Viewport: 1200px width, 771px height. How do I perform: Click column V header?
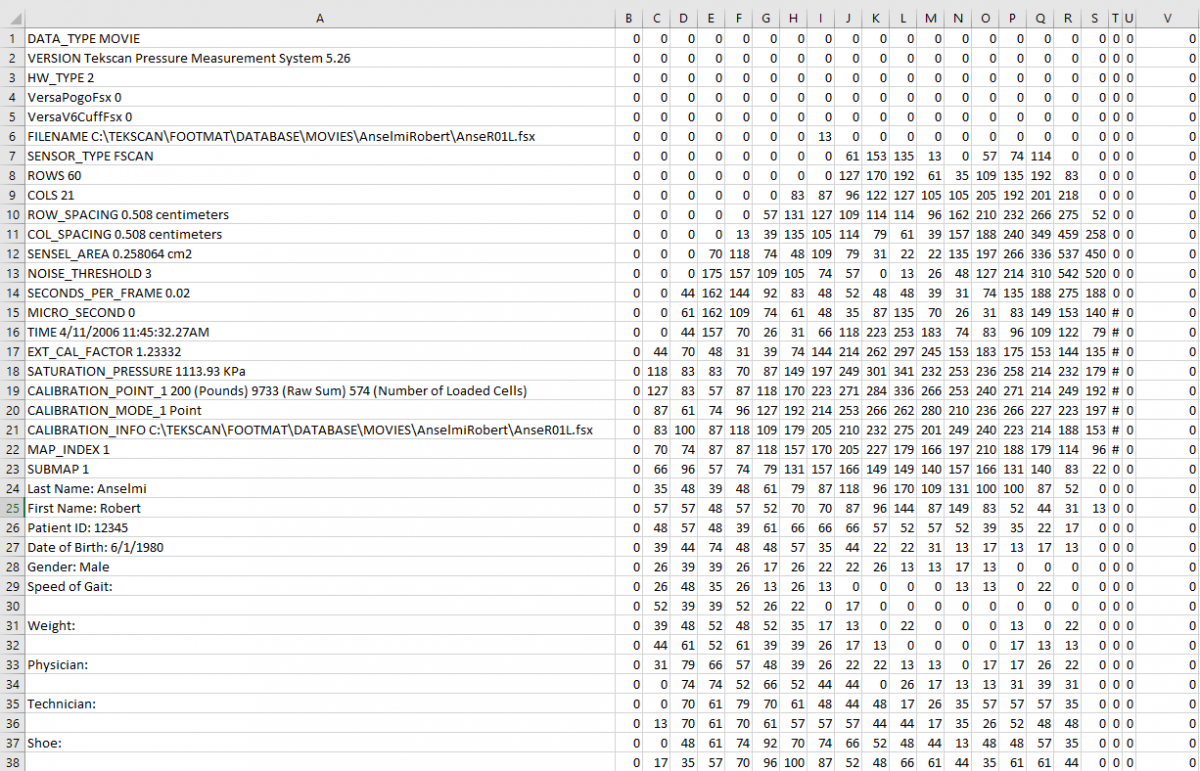pos(1168,18)
